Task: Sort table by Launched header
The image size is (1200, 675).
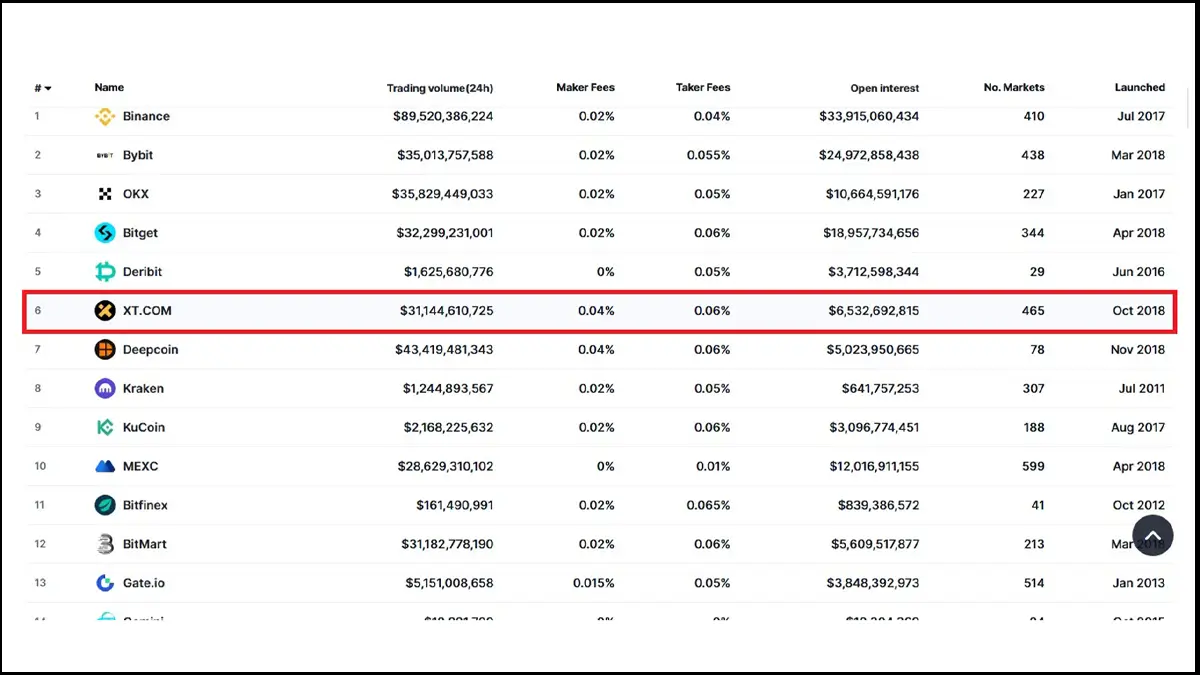Action: coord(1140,87)
